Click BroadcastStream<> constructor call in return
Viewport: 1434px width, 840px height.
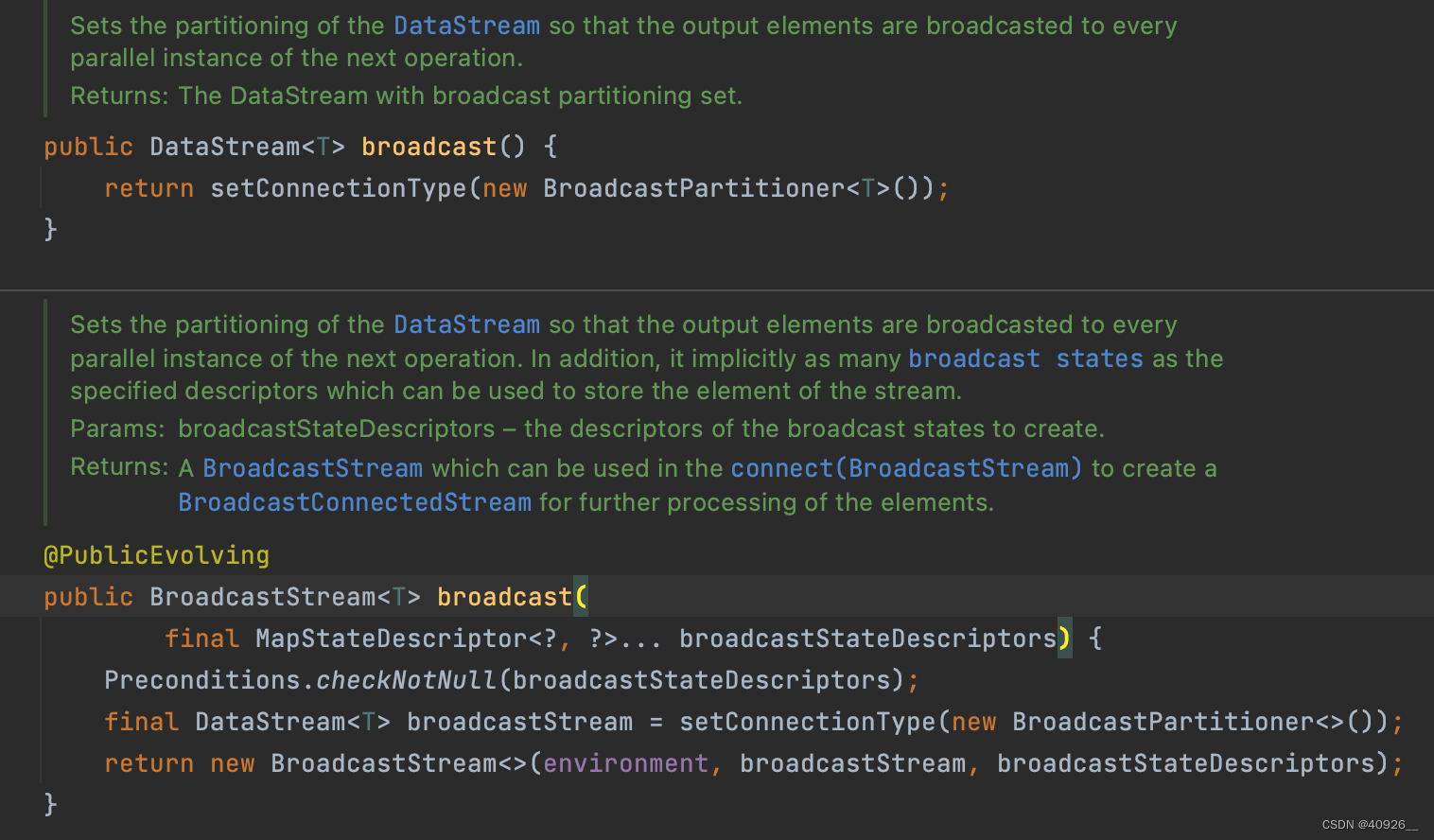coord(398,763)
